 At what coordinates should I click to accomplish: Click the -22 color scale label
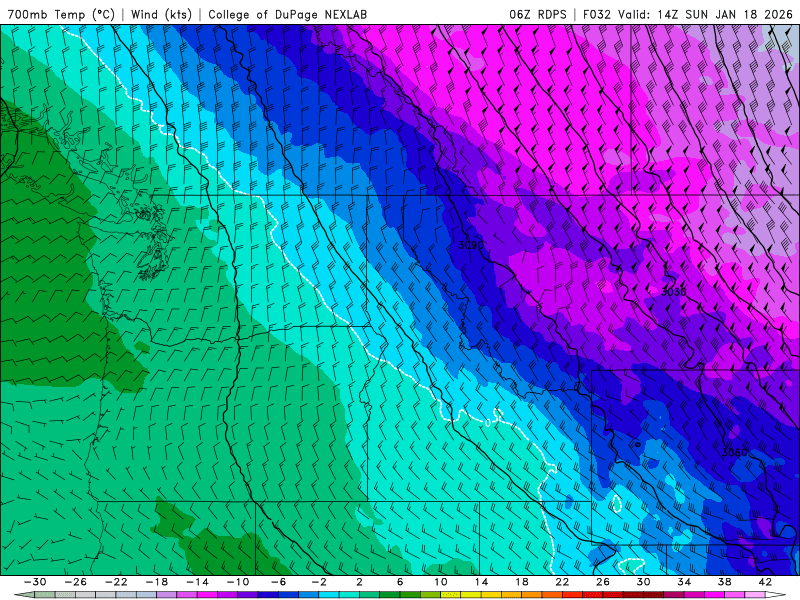coord(116,582)
